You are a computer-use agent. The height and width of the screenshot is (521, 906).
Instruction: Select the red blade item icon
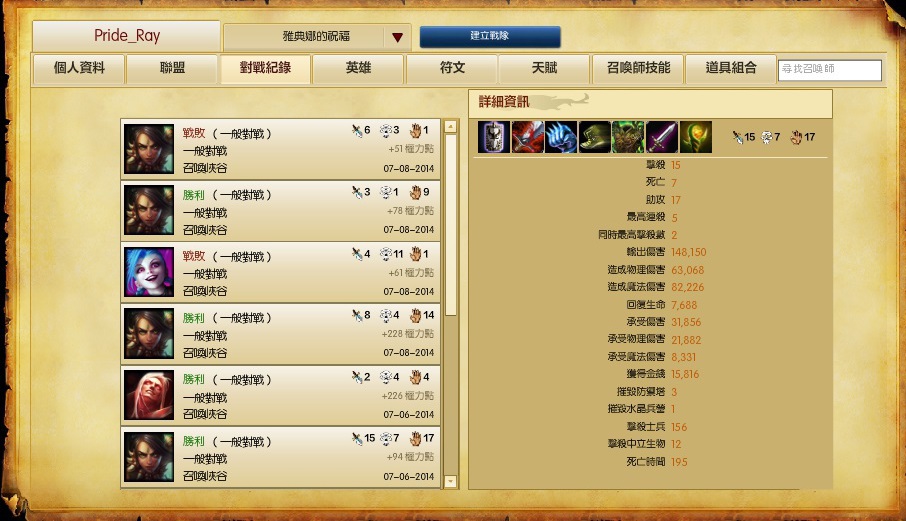click(528, 137)
